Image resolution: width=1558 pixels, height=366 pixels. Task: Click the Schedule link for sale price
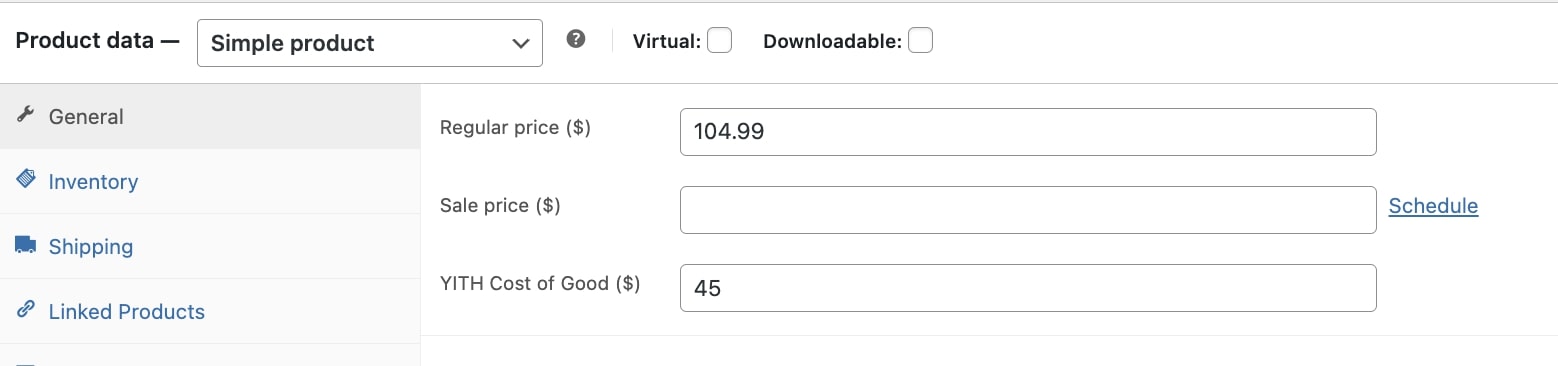(x=1433, y=205)
